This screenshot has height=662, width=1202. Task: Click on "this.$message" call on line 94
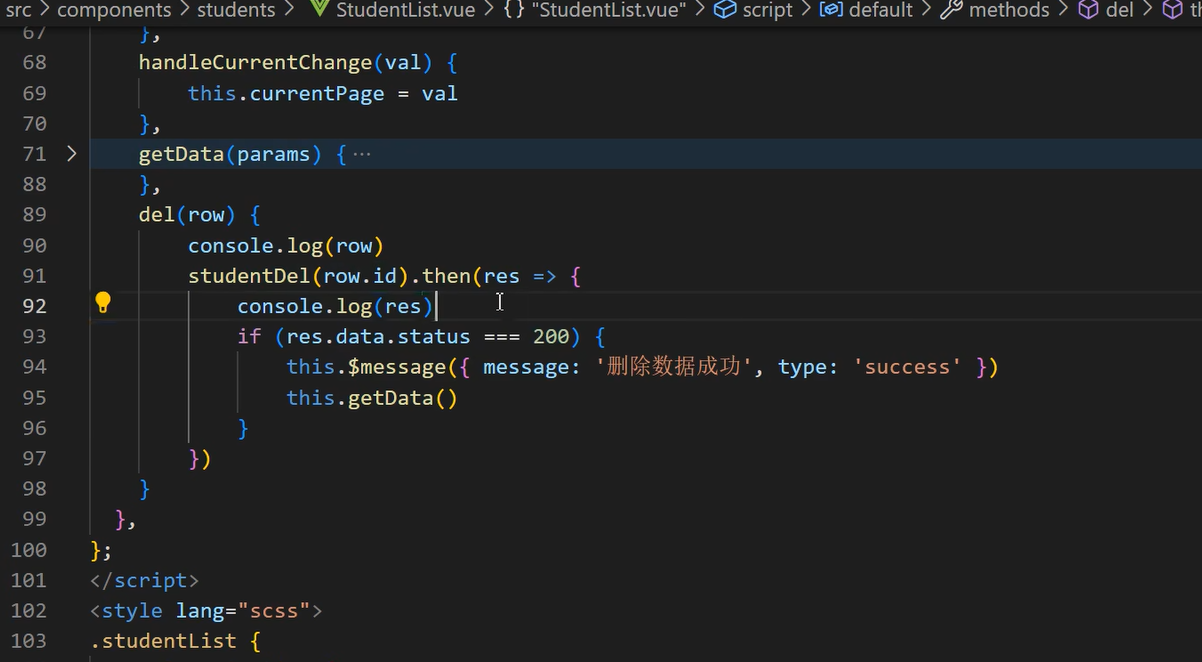[365, 367]
